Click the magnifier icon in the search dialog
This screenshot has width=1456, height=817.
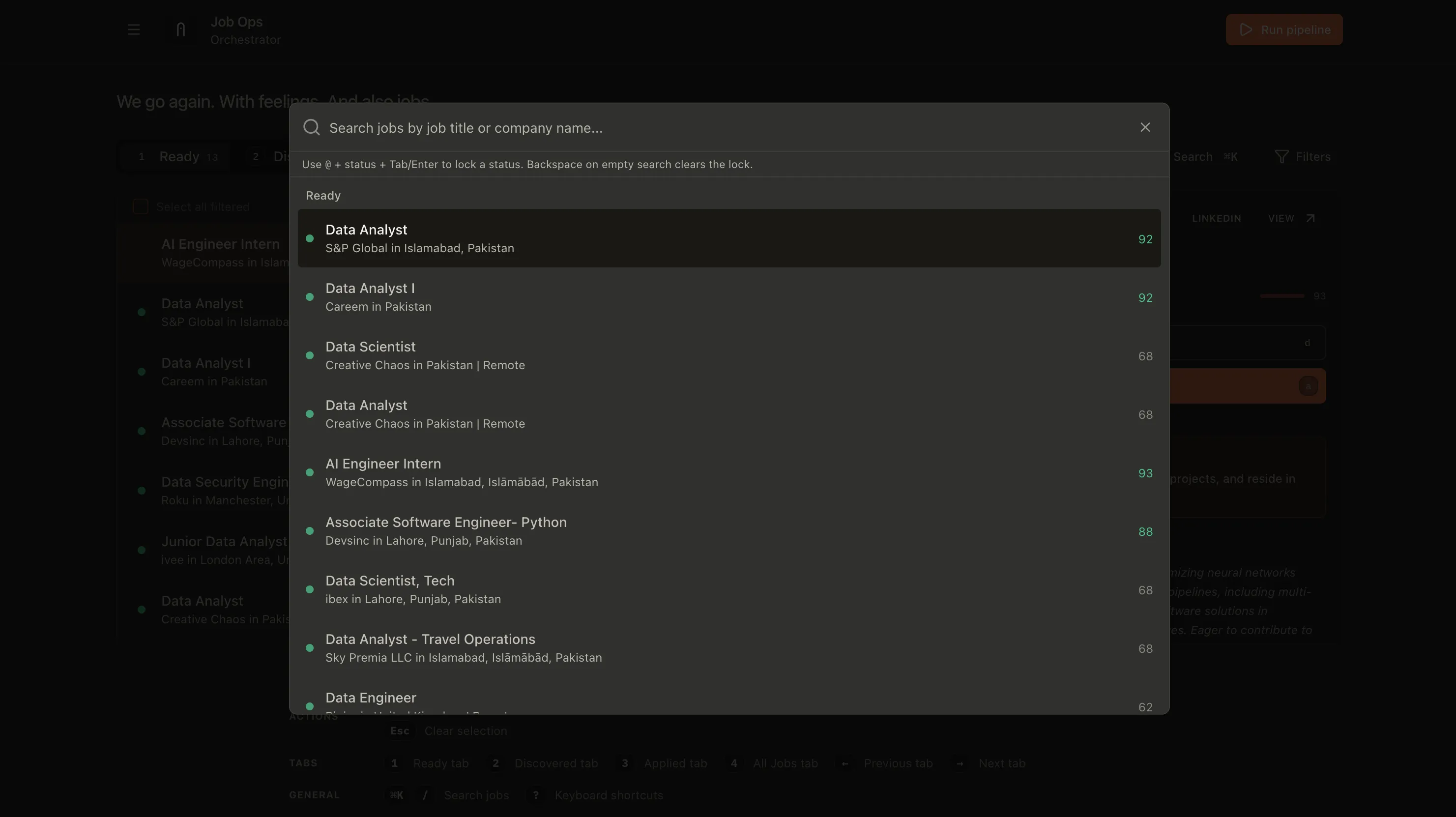[x=311, y=127]
